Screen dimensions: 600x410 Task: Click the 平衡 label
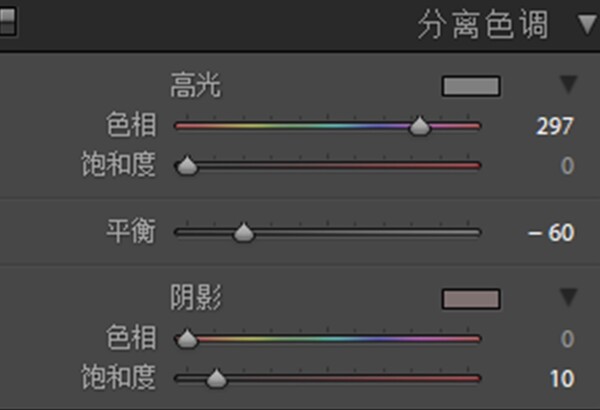[131, 231]
